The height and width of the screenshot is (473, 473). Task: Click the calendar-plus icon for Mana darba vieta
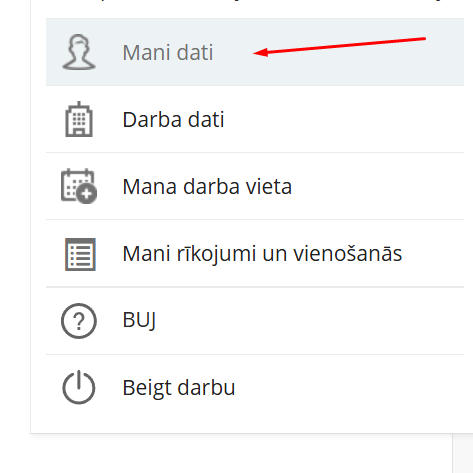[79, 186]
